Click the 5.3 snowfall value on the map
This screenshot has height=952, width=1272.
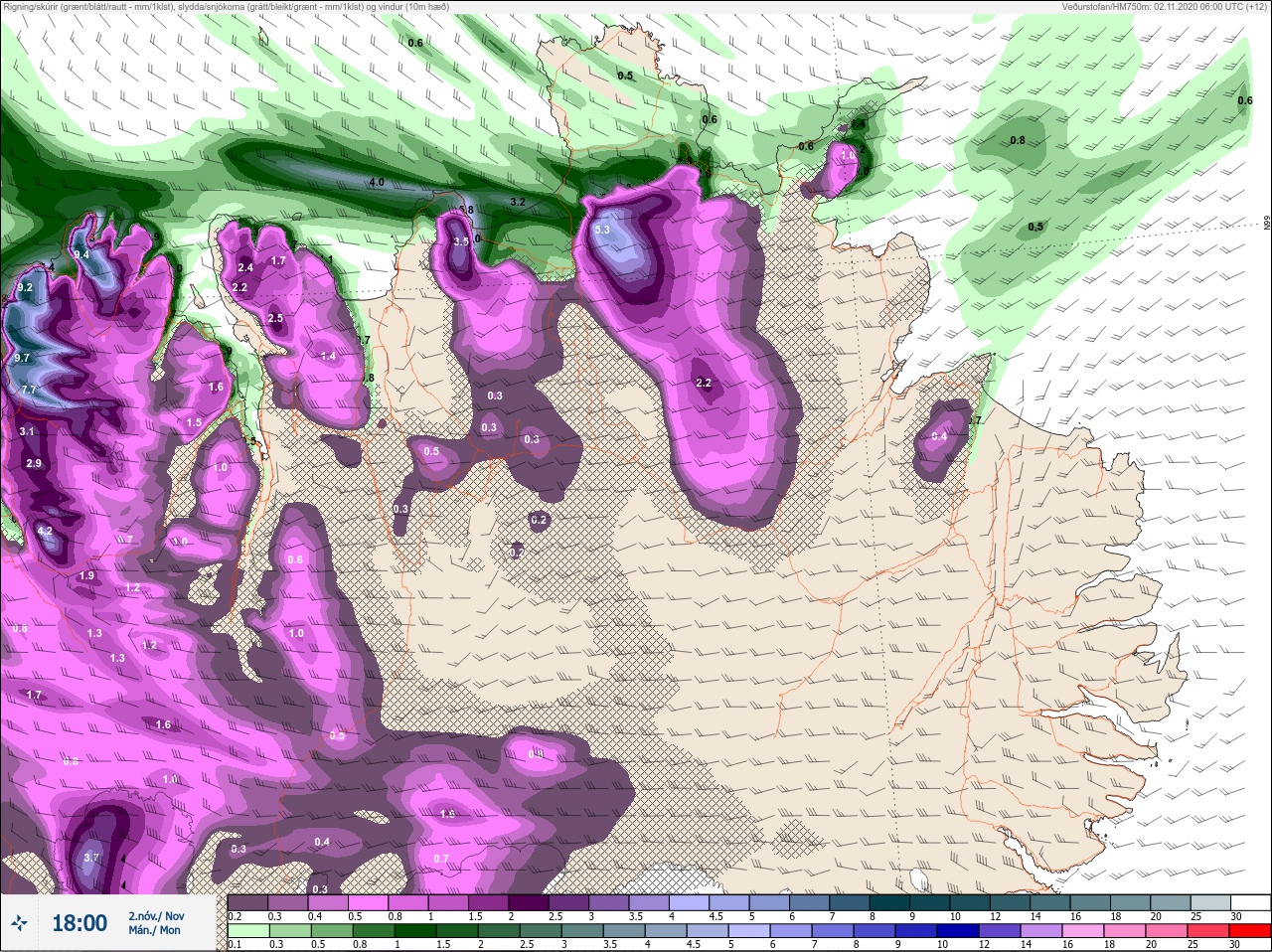602,231
